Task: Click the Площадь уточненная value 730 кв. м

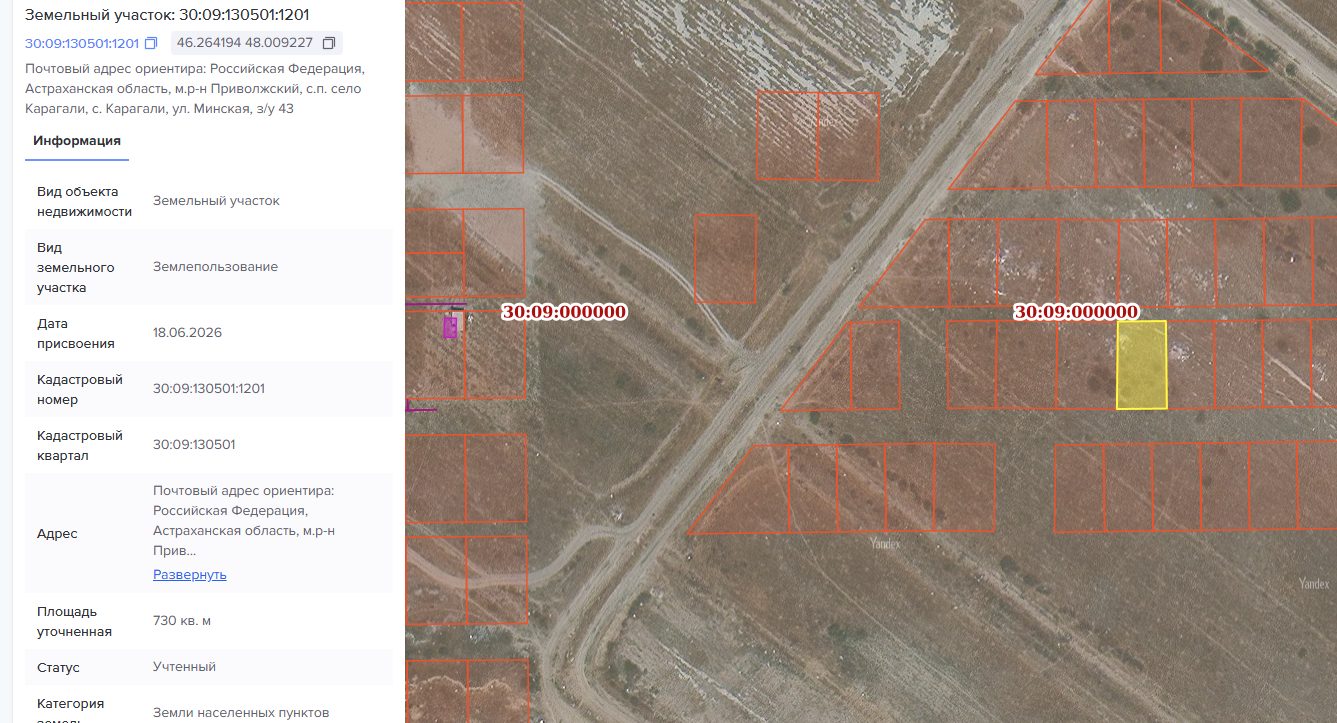Action: tap(182, 621)
